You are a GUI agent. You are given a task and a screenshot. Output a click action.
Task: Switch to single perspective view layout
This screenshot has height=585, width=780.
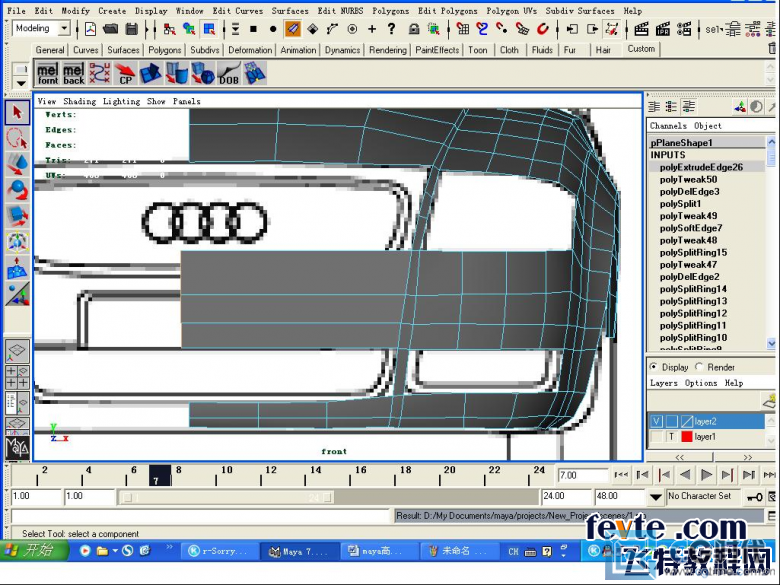point(17,351)
